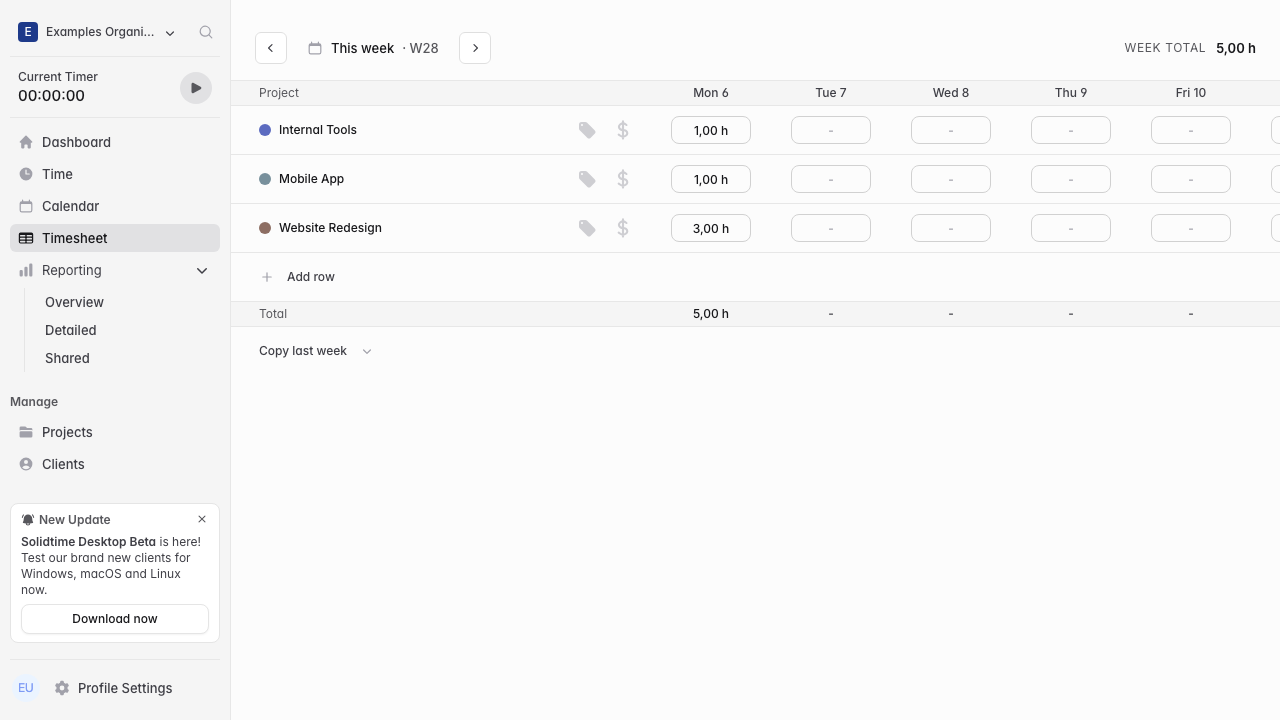Select Timesheet in the sidebar
This screenshot has height=720, width=1280.
click(x=115, y=238)
